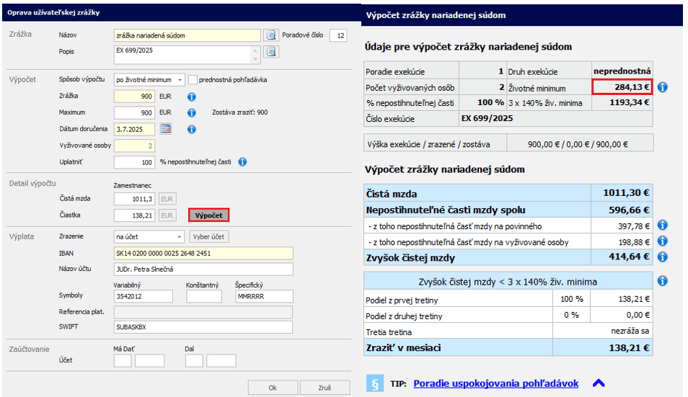
Task: Collapse the TIP section with chevron arrow
Action: tap(598, 383)
